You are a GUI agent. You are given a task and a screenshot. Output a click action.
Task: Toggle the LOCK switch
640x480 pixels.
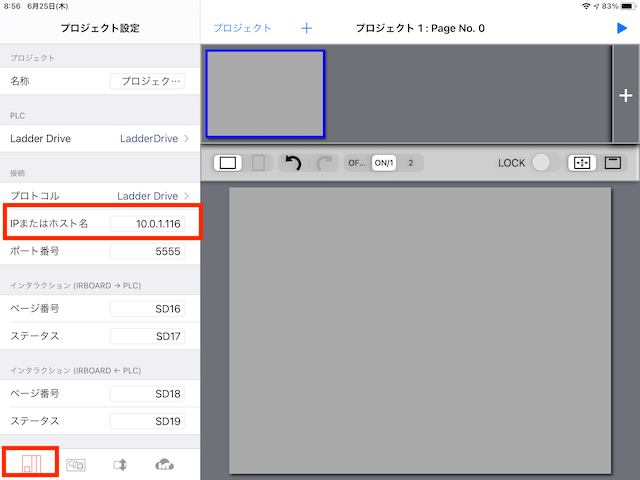pos(546,163)
